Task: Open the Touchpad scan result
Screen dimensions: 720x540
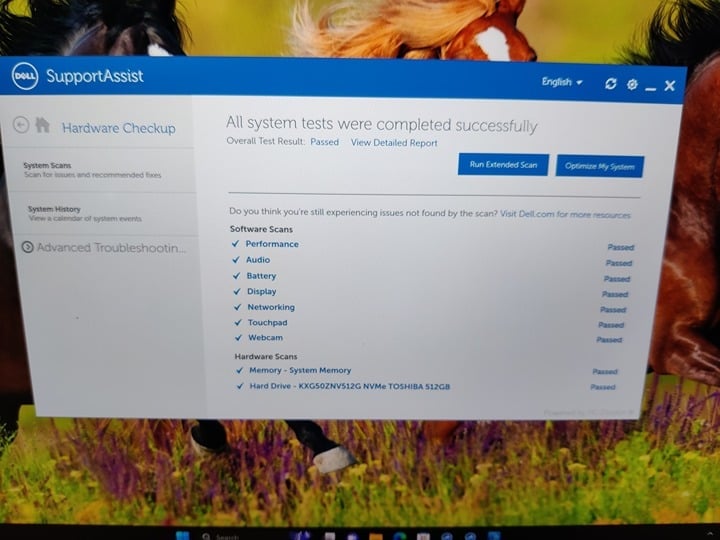Action: tap(268, 323)
